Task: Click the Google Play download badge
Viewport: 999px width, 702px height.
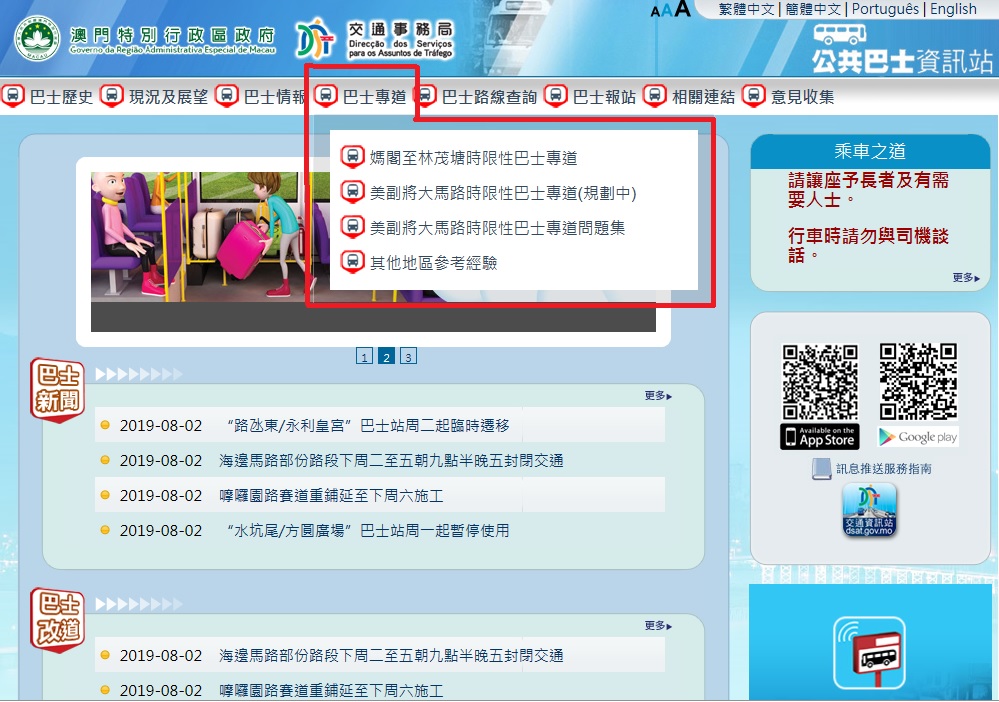Action: coord(917,436)
